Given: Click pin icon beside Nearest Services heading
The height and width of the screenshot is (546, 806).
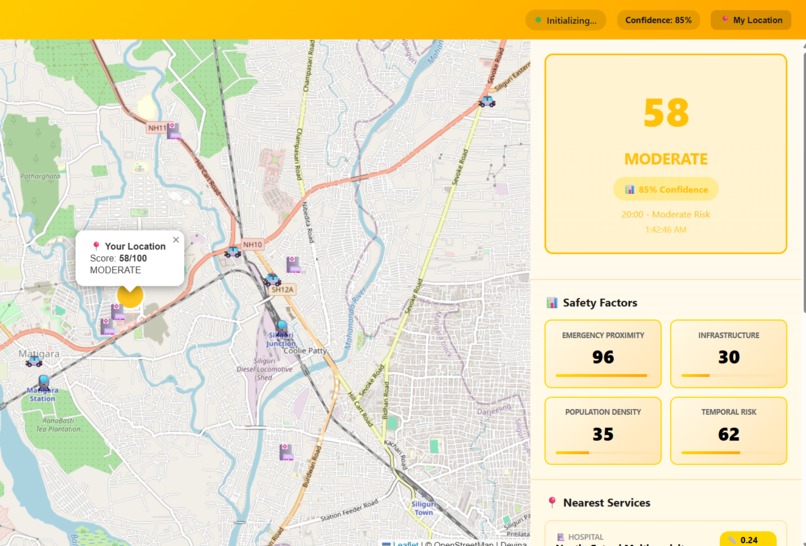Looking at the screenshot, I should pyautogui.click(x=552, y=502).
